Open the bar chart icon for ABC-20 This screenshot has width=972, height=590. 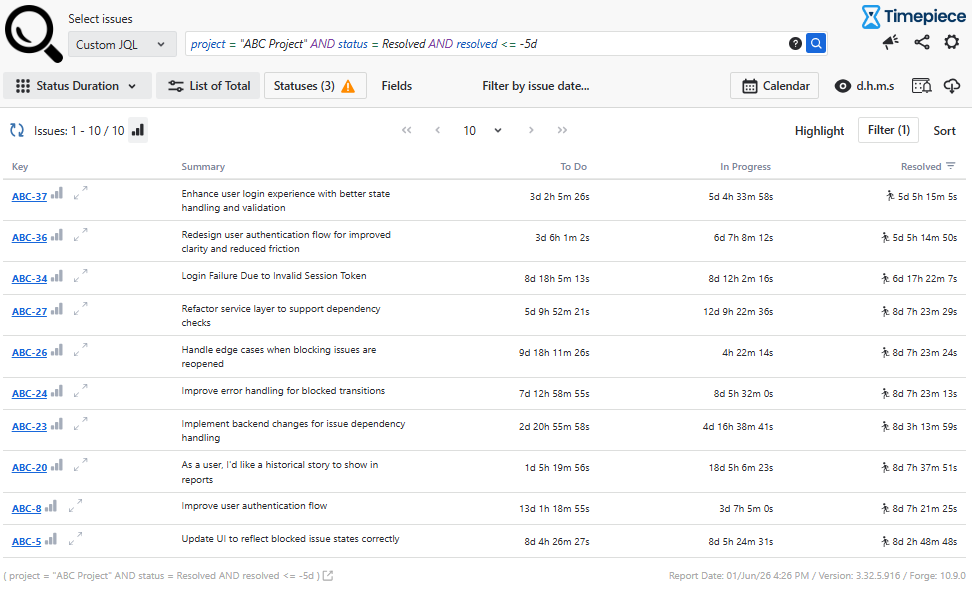point(57,465)
